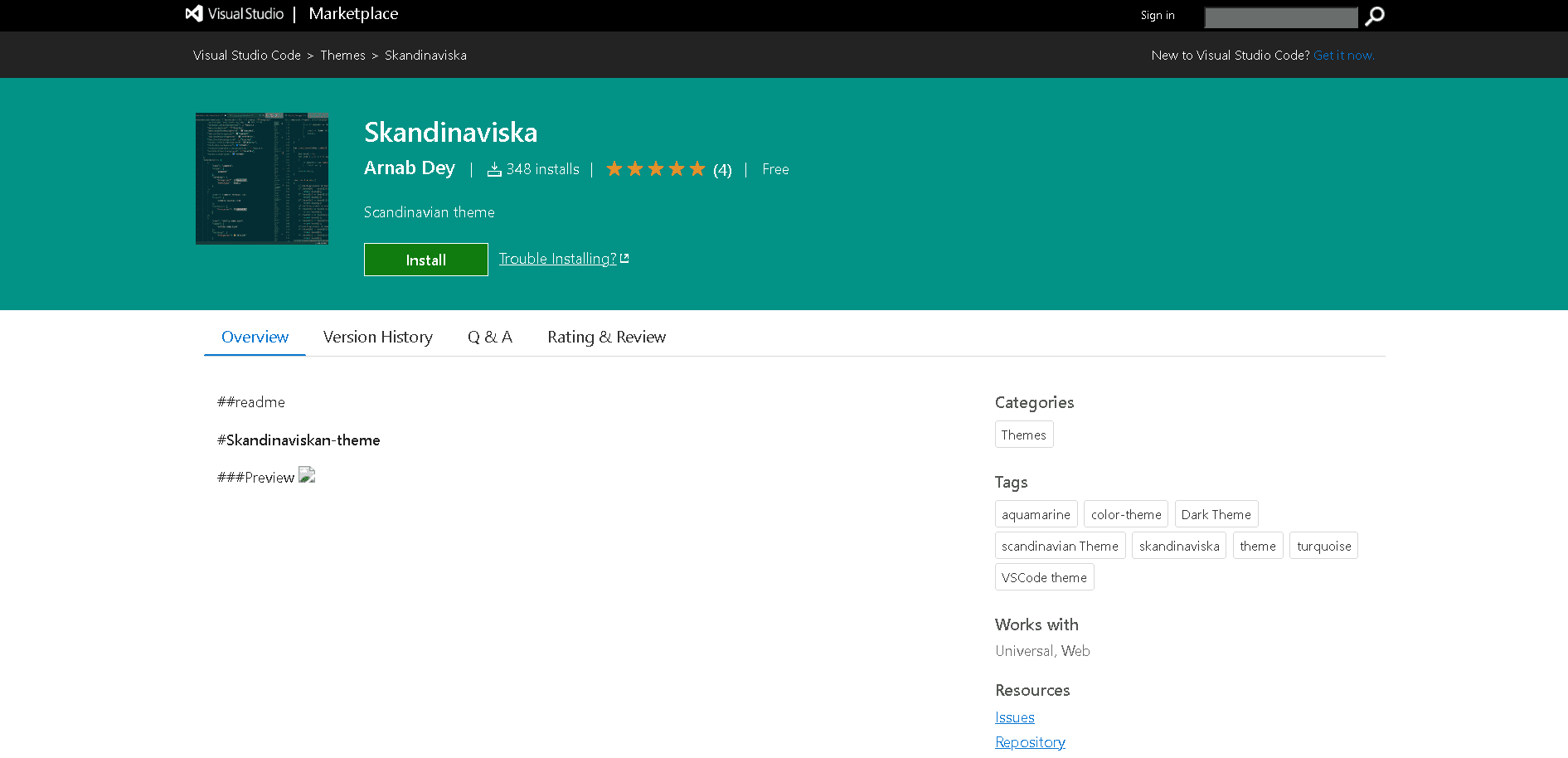Click the Visual Studio logo icon
The height and width of the screenshot is (758, 1568).
pos(194,13)
